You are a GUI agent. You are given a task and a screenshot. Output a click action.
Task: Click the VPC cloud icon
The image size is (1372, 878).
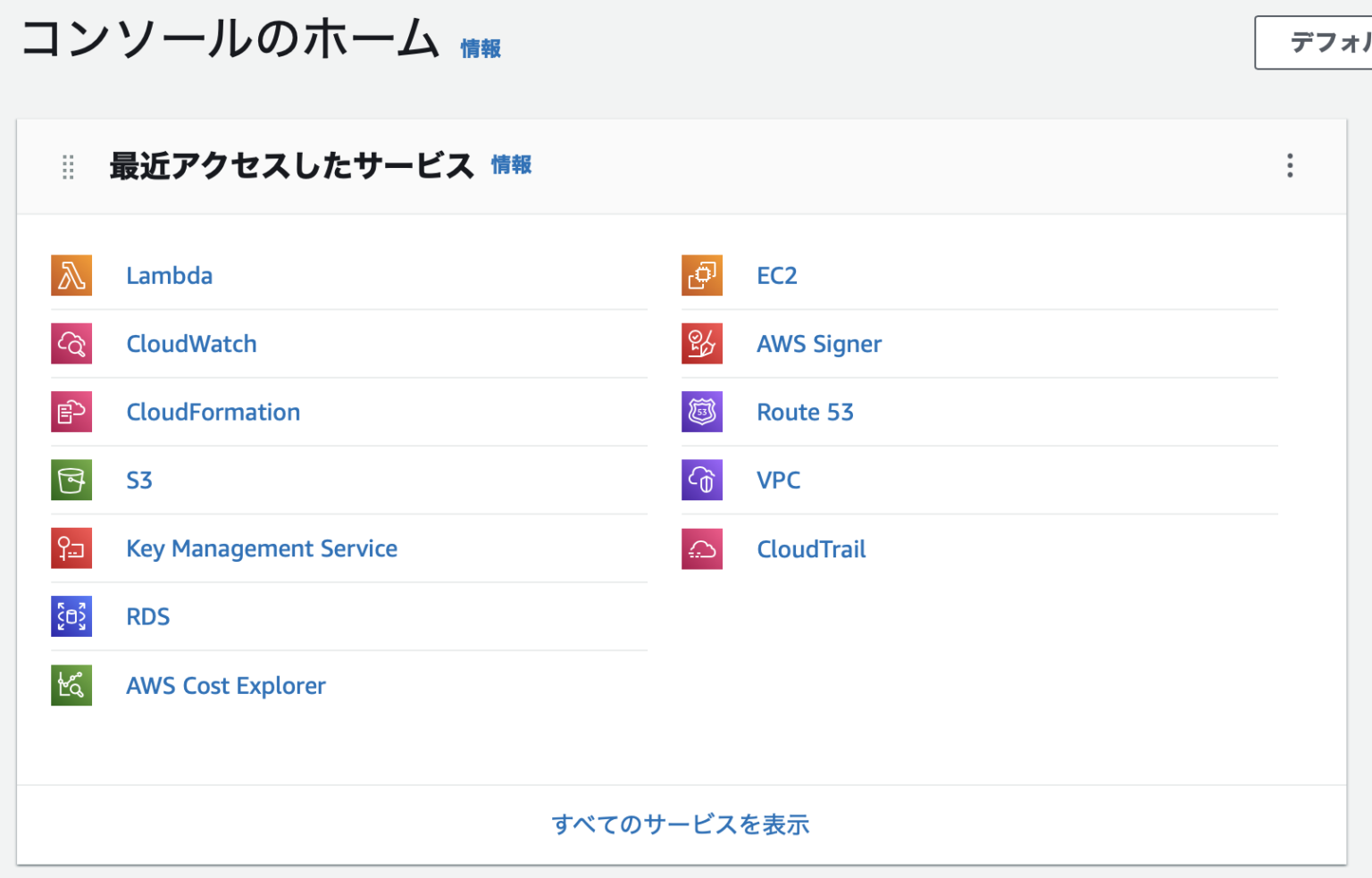[x=702, y=480]
